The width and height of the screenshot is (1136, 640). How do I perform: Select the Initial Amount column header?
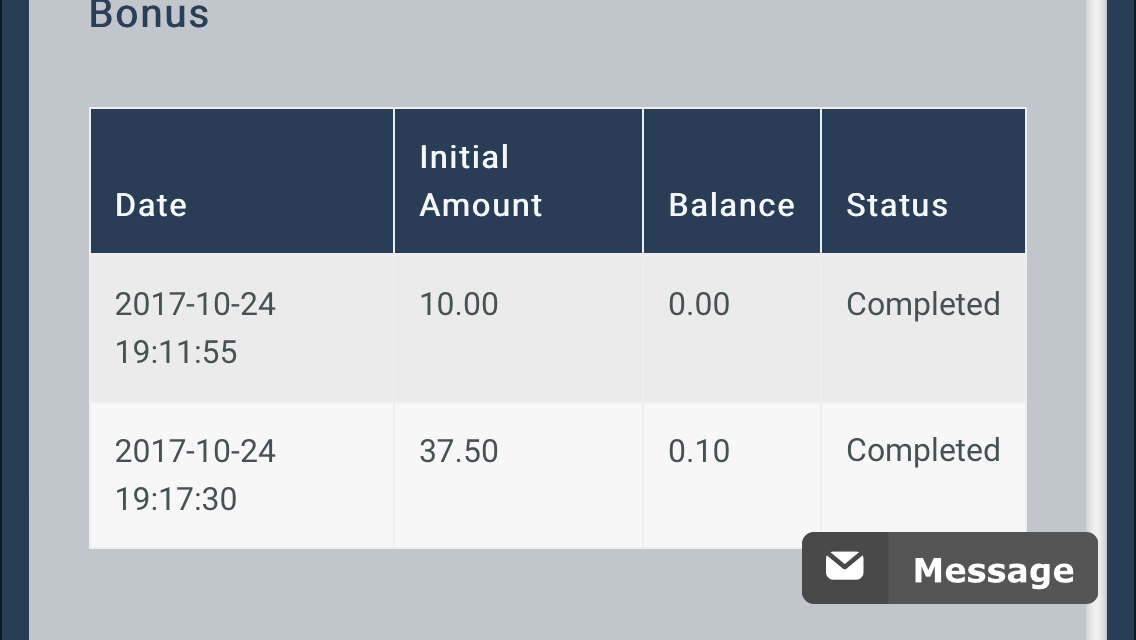point(519,181)
